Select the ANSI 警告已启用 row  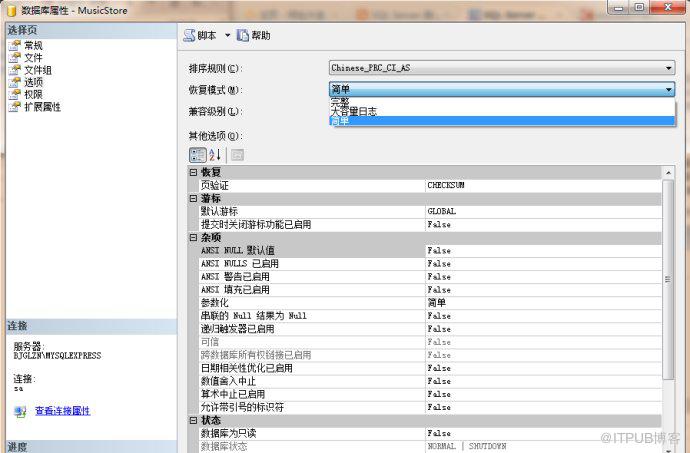coord(430,277)
